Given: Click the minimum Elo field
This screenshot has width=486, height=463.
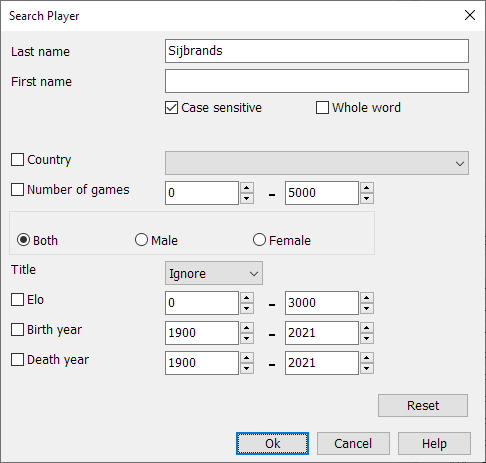Looking at the screenshot, I should 202,303.
